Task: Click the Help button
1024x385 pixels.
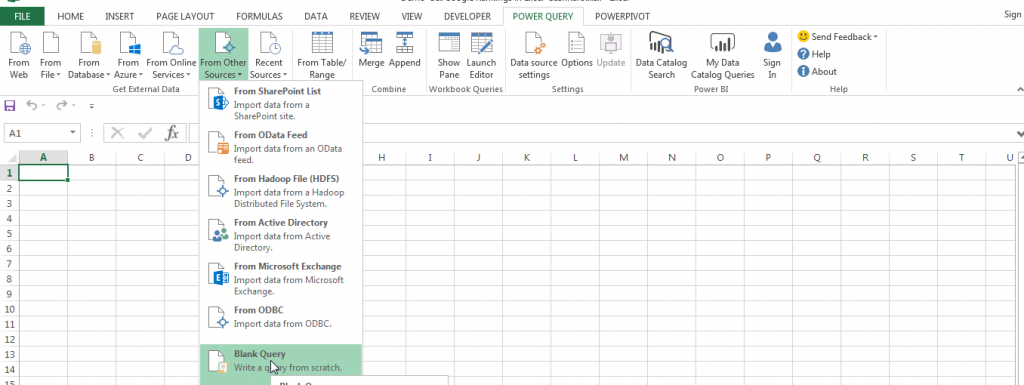Action: tap(814, 54)
